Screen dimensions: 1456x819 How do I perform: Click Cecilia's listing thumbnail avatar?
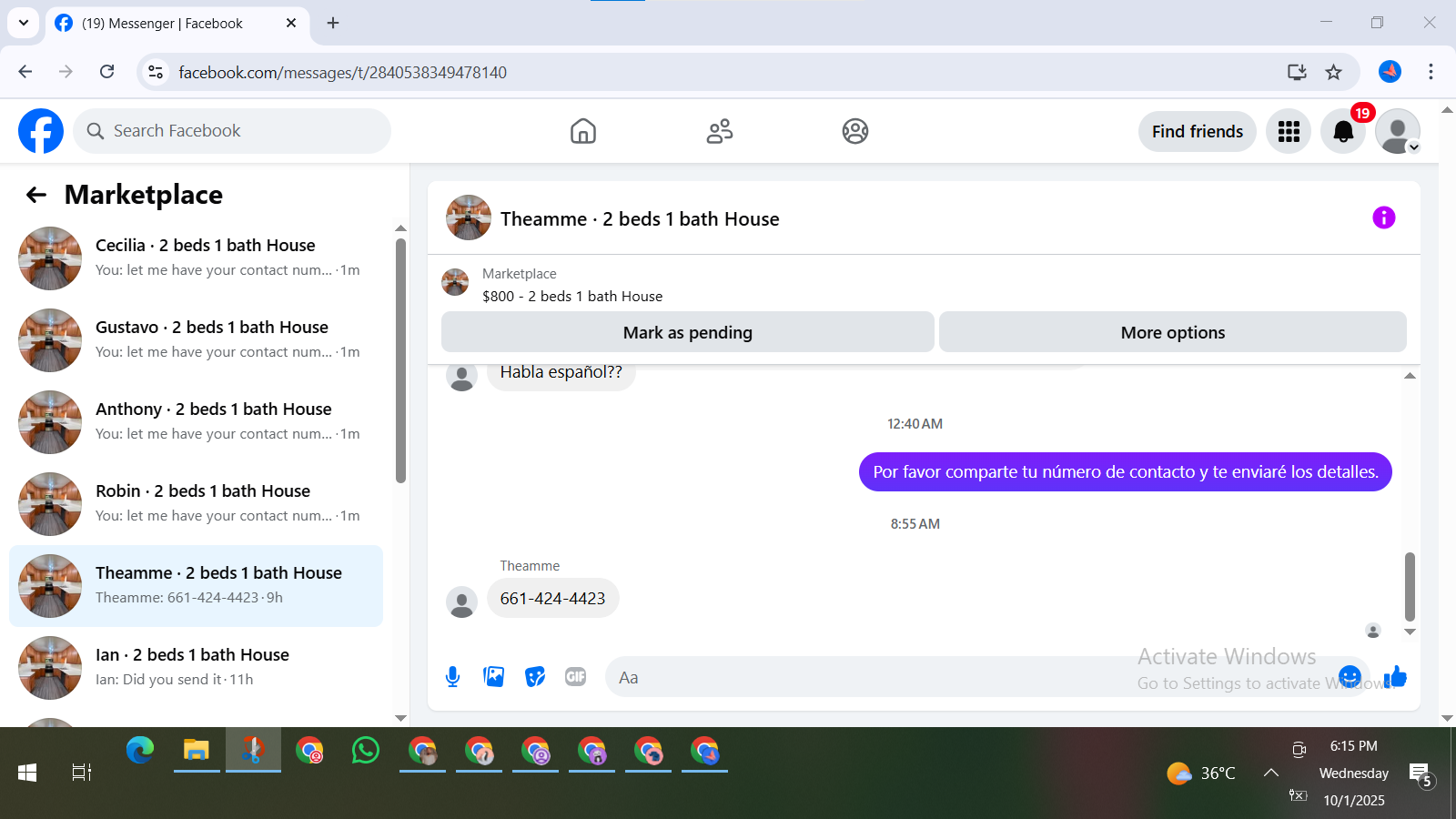[x=50, y=258]
